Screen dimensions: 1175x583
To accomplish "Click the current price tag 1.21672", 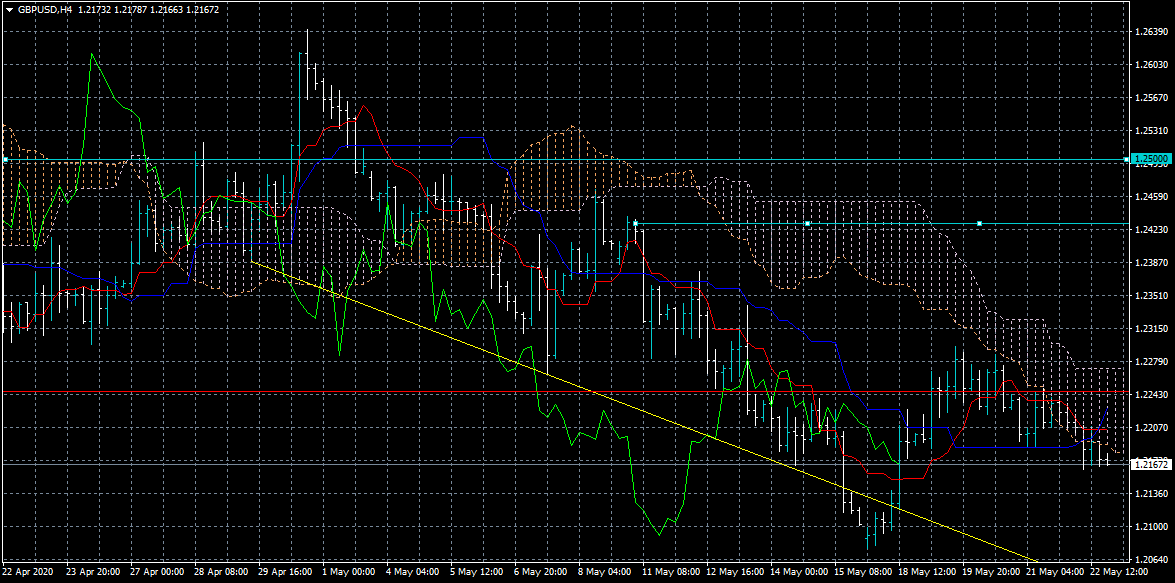I will (x=1152, y=465).
